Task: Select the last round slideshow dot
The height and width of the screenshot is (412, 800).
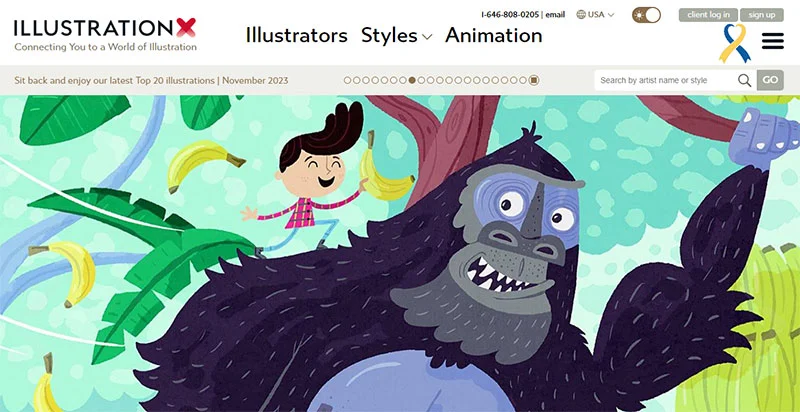Action: point(522,80)
